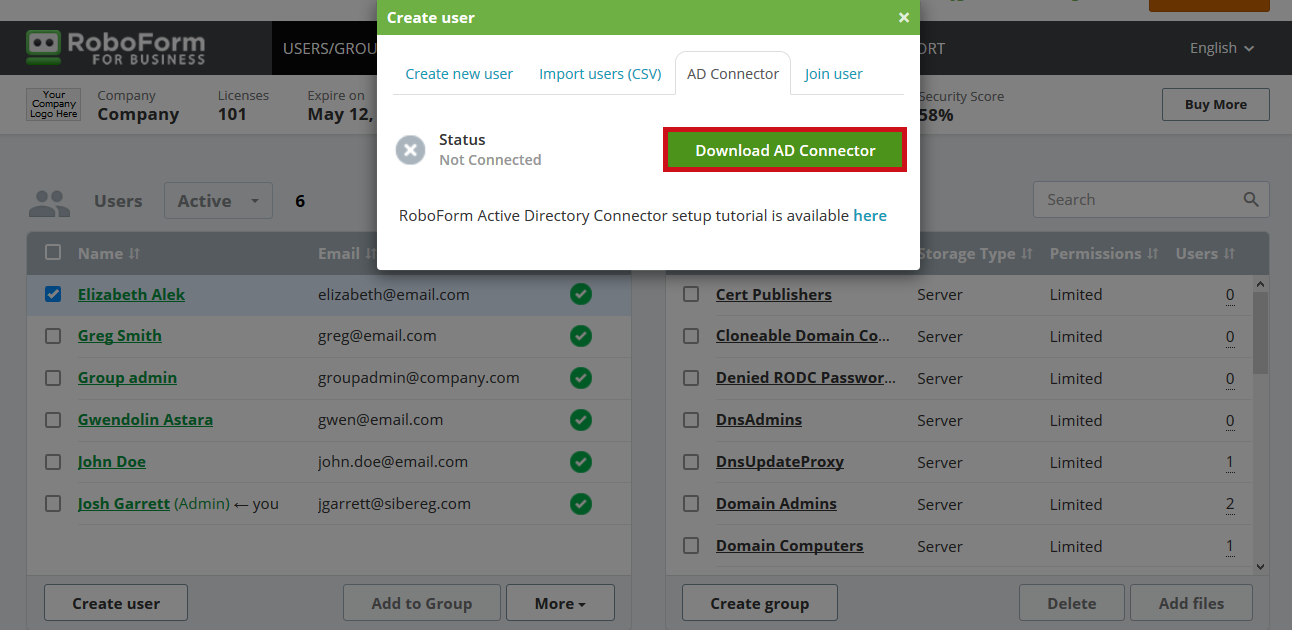Open the More actions dropdown
The width and height of the screenshot is (1292, 630).
[560, 603]
